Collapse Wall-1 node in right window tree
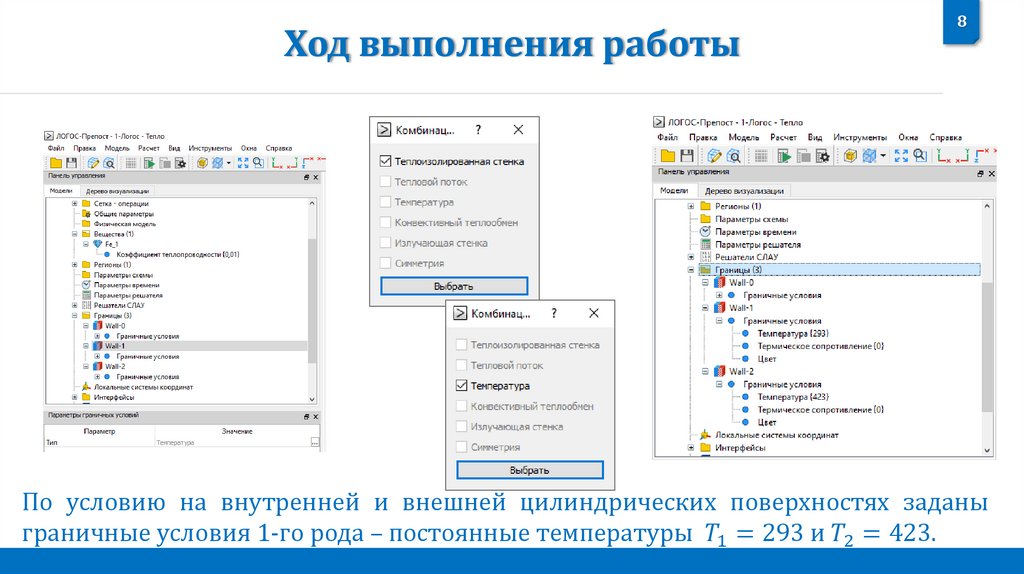1024x574 pixels. click(705, 308)
